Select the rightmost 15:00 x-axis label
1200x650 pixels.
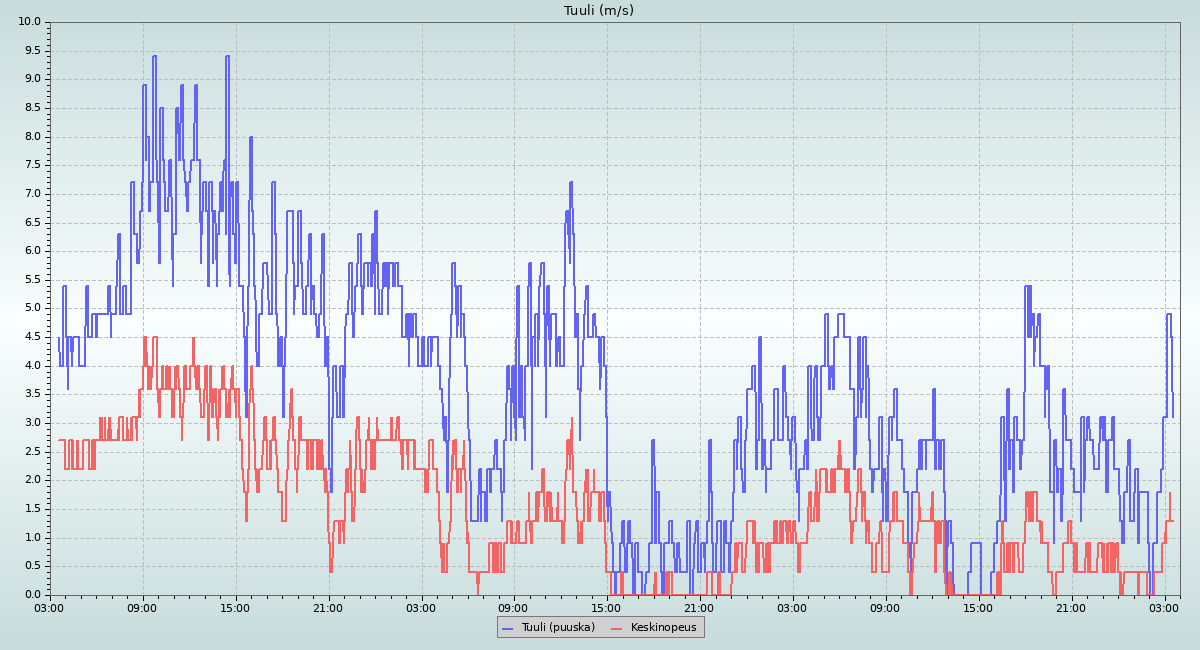(x=978, y=607)
